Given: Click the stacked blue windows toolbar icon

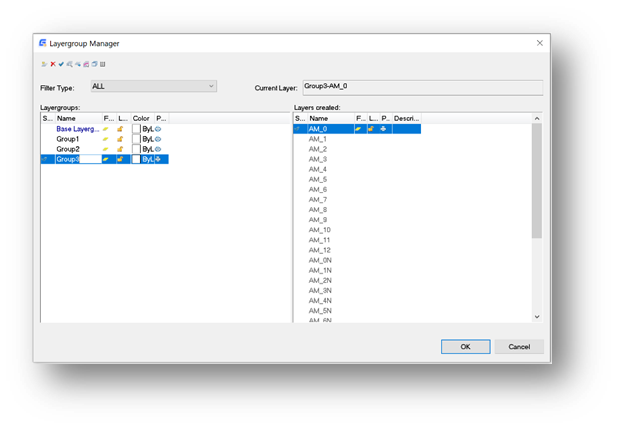Looking at the screenshot, I should point(94,64).
